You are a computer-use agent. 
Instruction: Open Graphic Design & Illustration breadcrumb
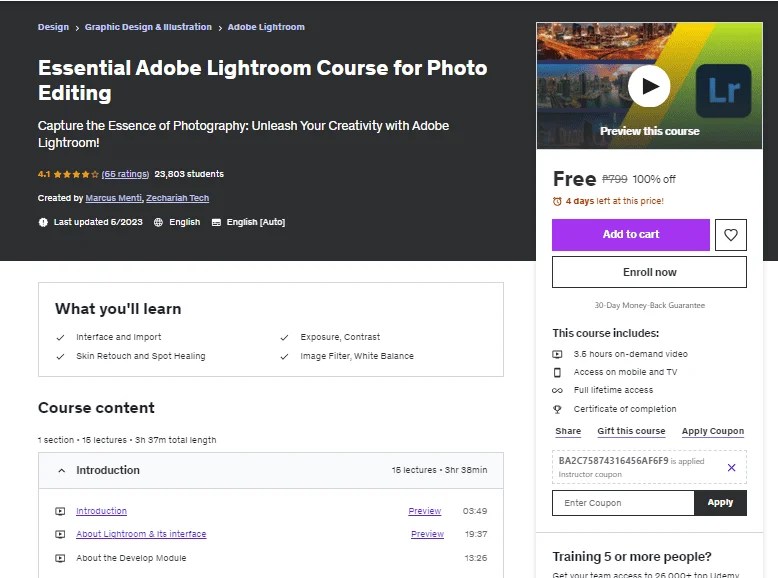tap(148, 27)
